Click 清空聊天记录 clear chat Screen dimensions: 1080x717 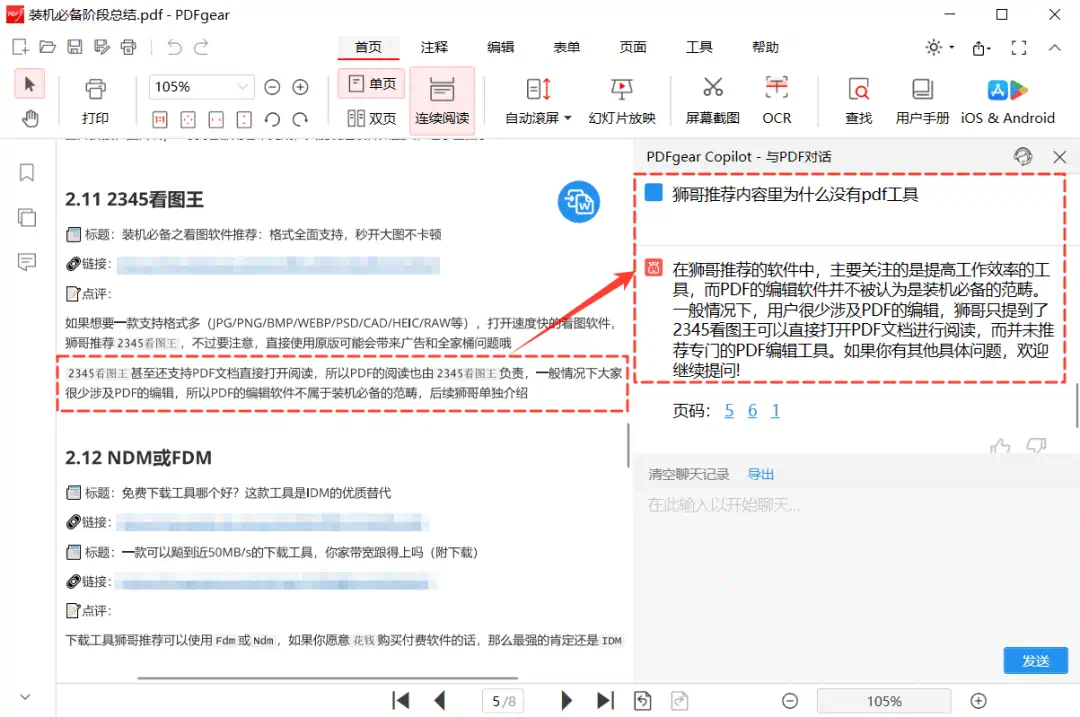(688, 474)
